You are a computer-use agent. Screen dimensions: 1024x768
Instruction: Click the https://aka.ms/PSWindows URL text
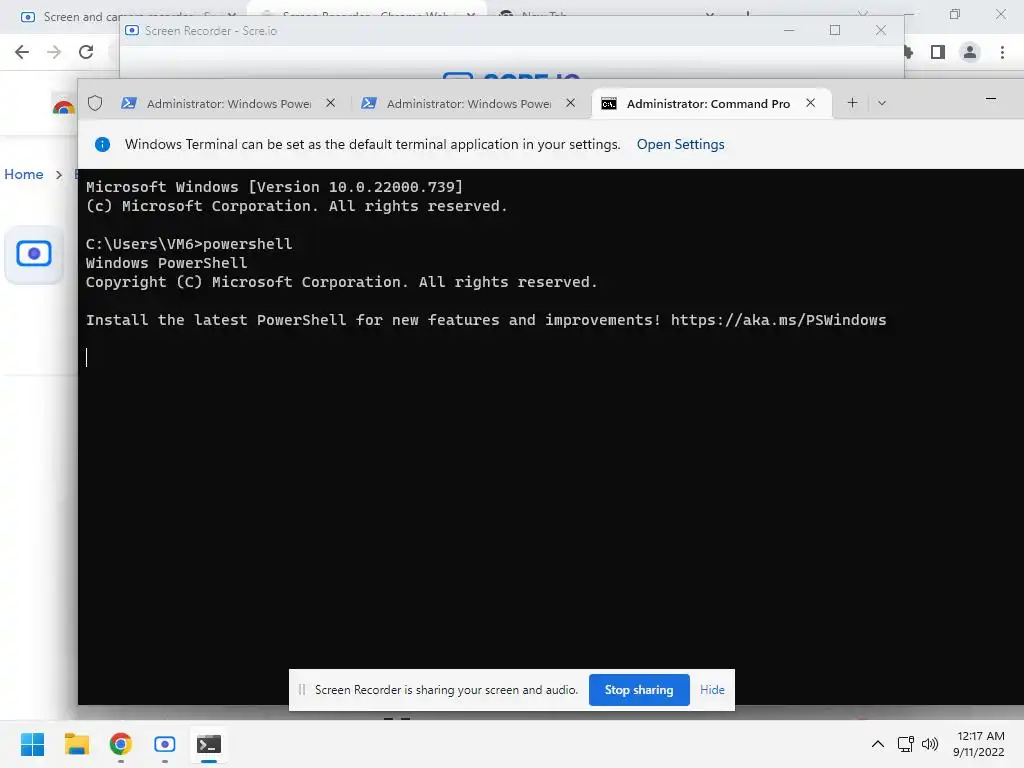click(778, 320)
